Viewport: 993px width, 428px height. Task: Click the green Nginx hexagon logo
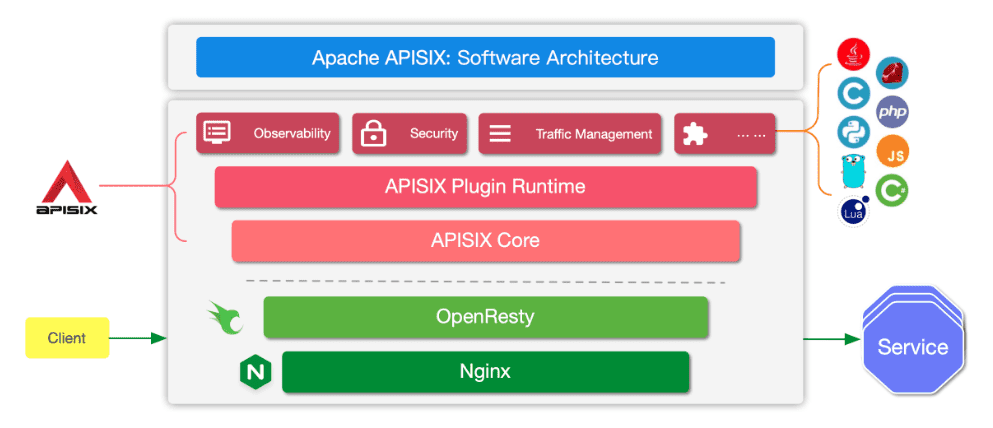pos(255,372)
